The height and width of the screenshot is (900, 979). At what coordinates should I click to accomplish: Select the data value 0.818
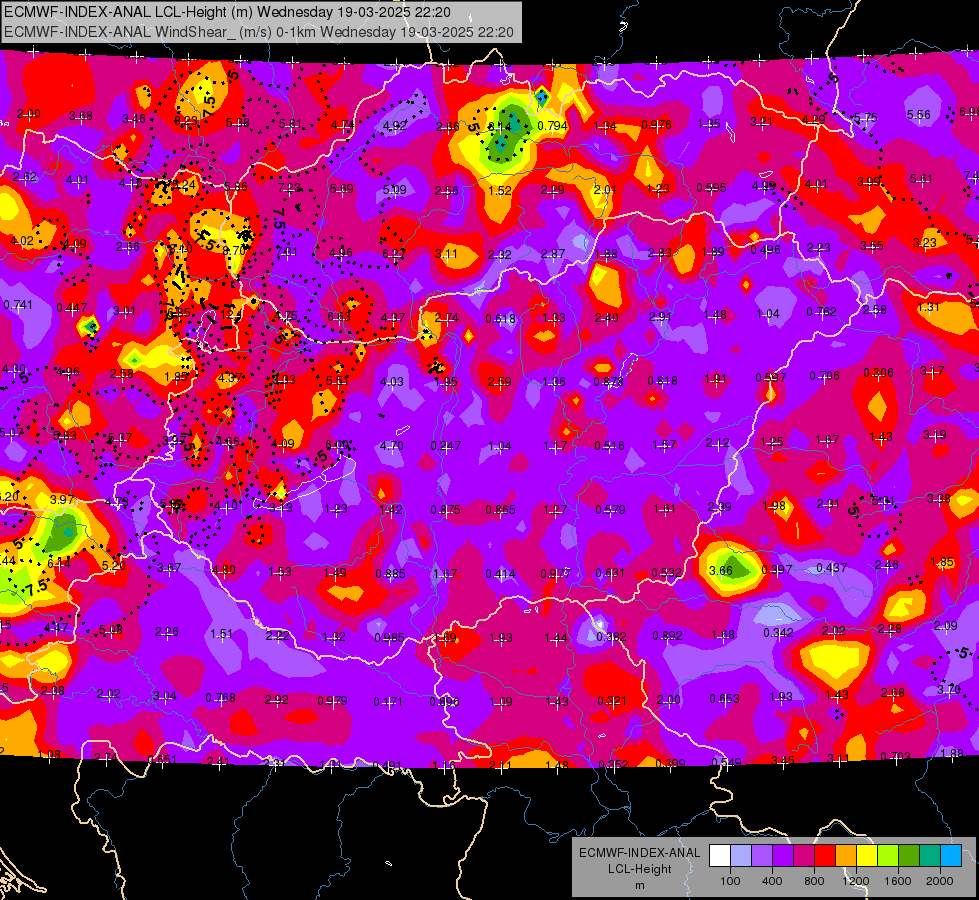pyautogui.click(x=662, y=380)
